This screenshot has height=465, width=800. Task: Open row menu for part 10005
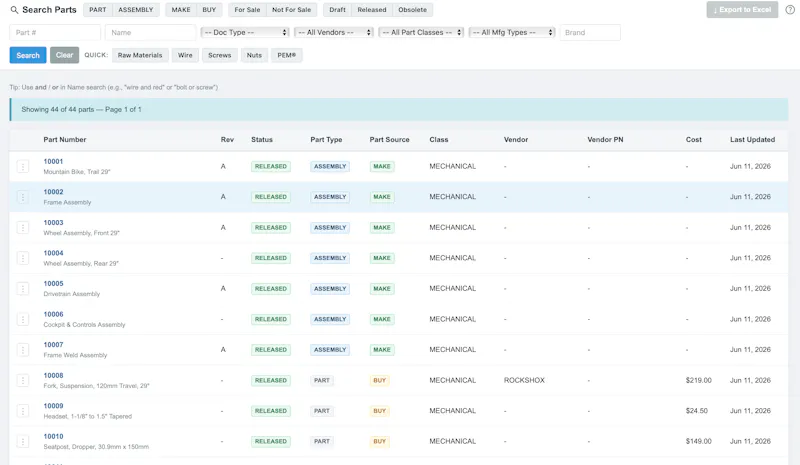(23, 289)
